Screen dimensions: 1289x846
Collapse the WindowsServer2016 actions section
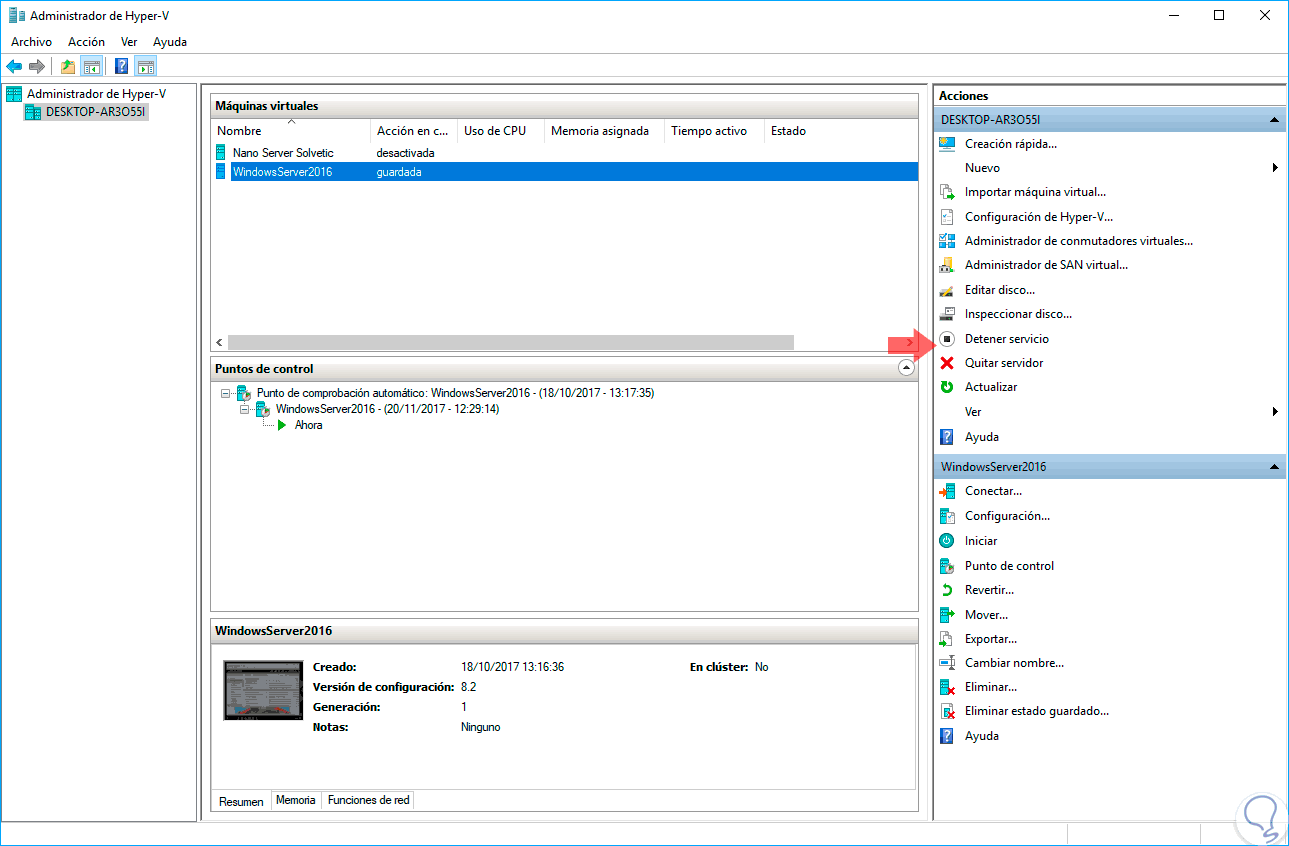coord(1274,467)
